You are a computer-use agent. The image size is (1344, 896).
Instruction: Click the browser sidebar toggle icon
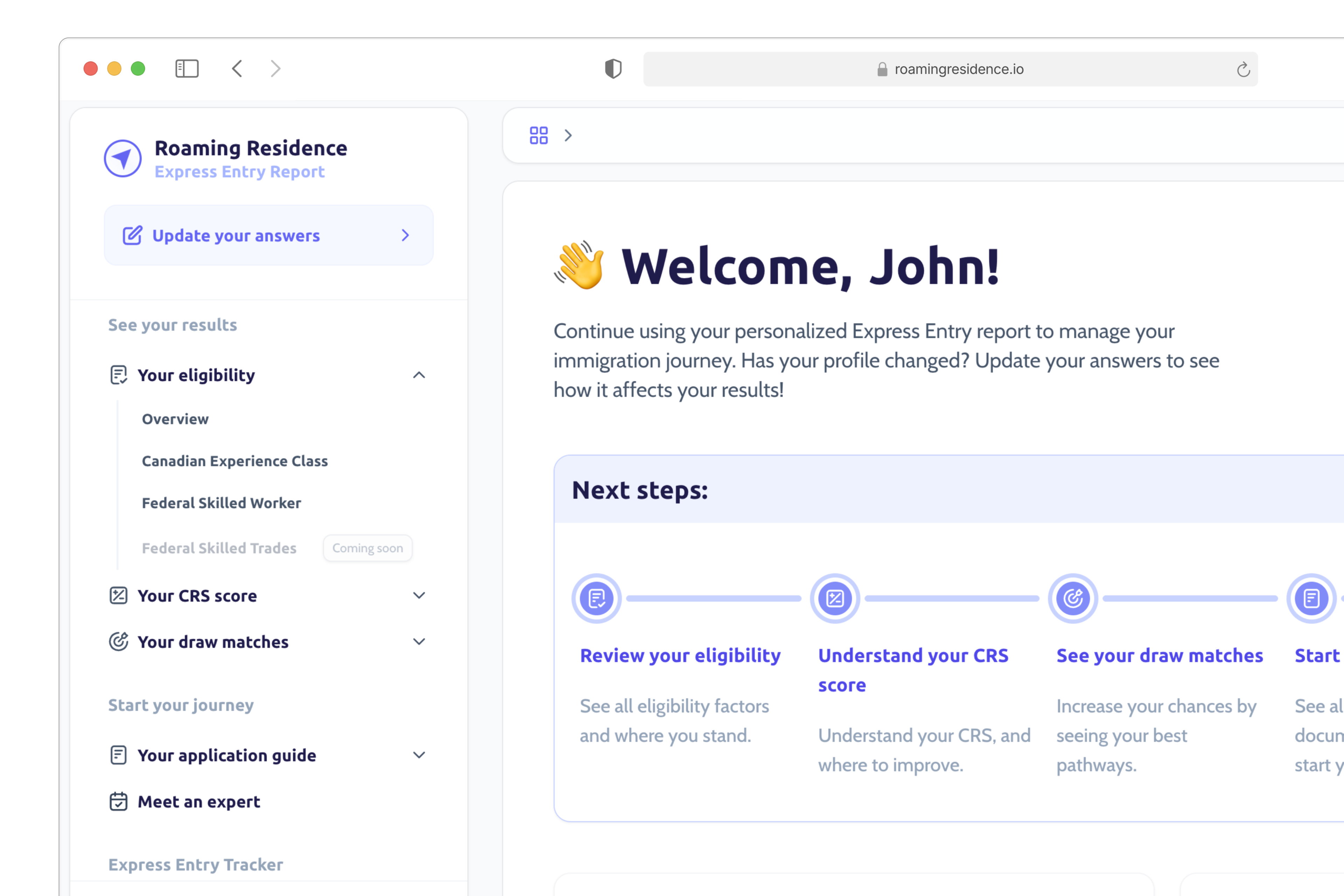point(187,69)
